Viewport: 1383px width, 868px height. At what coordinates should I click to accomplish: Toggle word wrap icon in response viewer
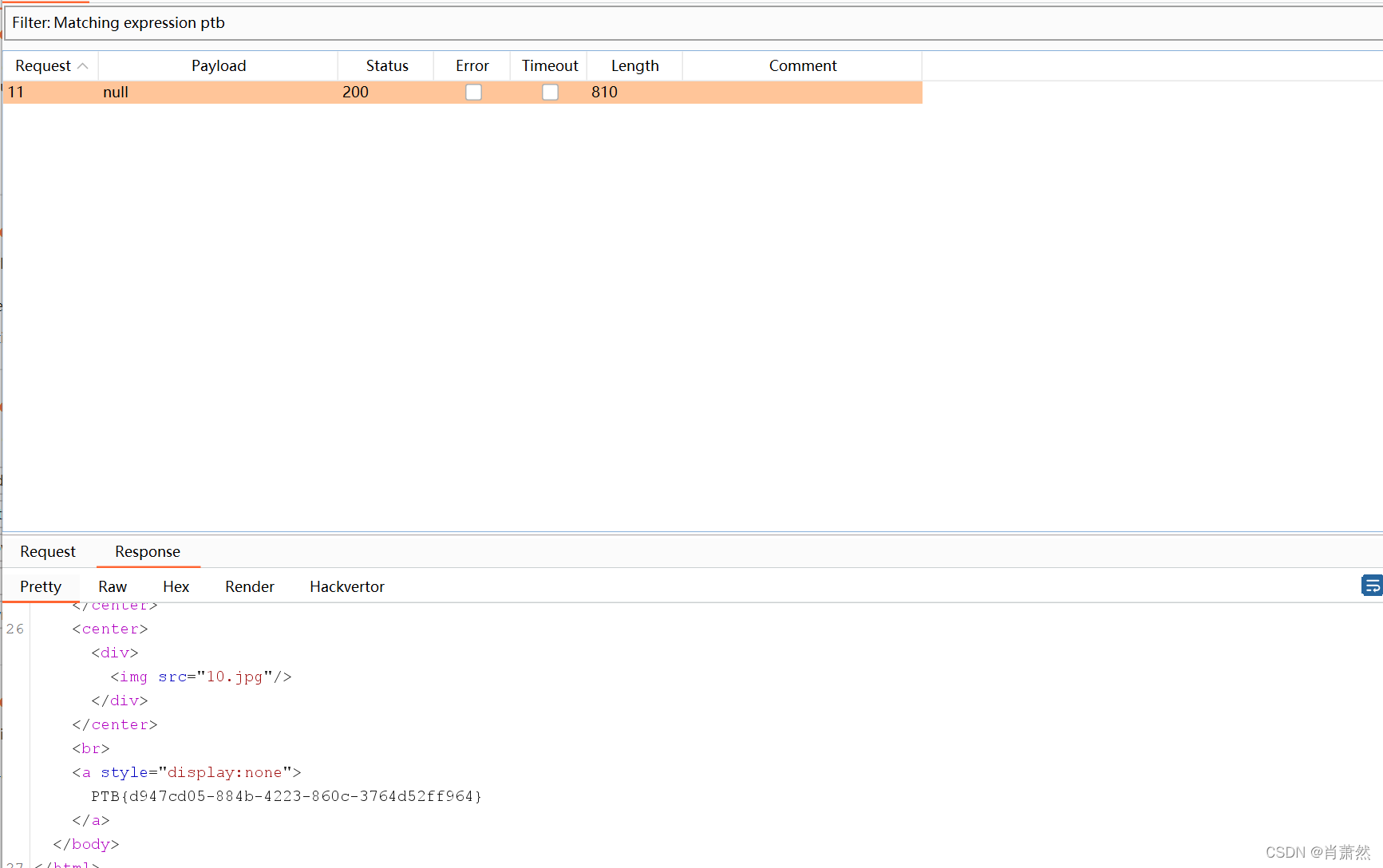(1372, 586)
